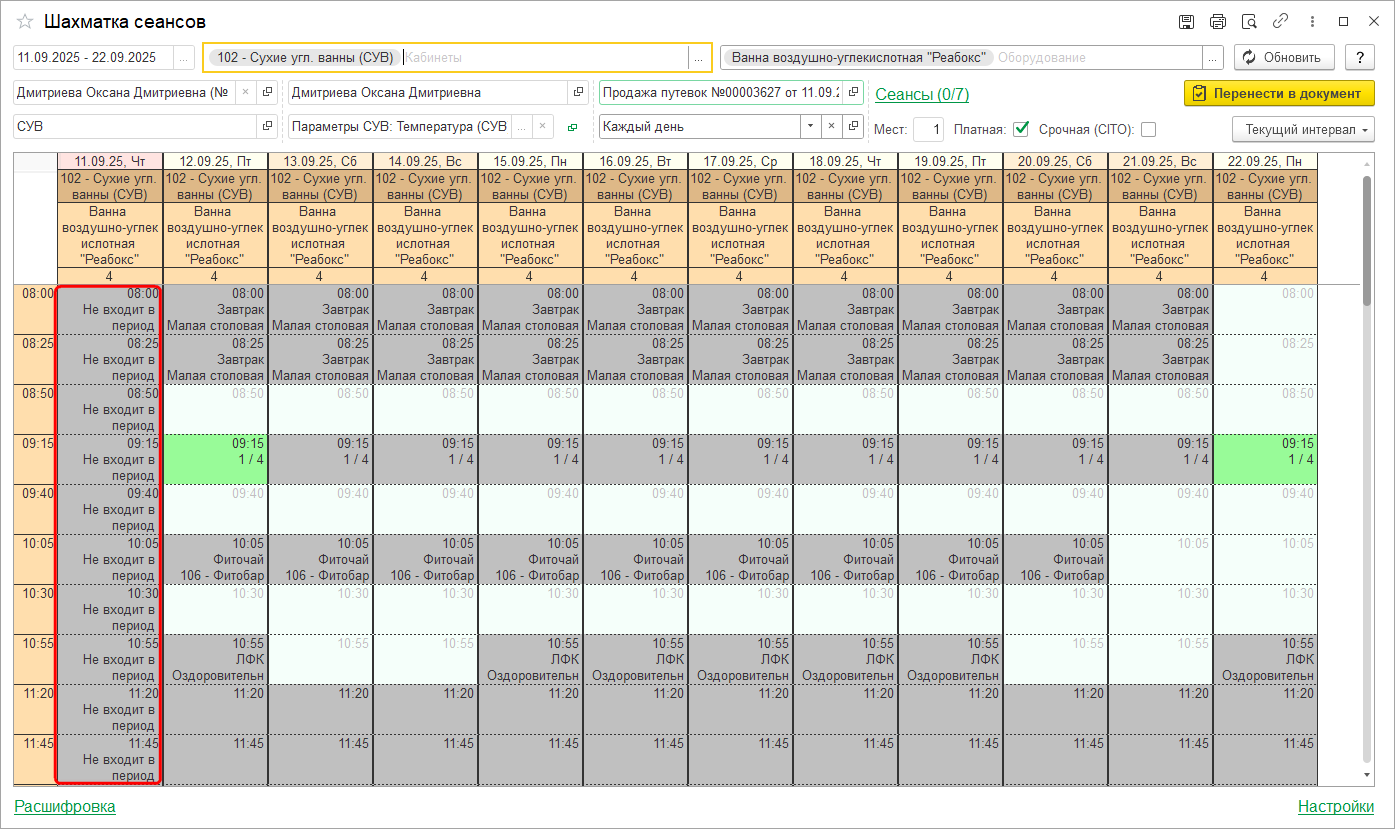The width and height of the screenshot is (1395, 829).
Task: Select the green 09:15 slot on 12.09.25
Action: pos(215,459)
